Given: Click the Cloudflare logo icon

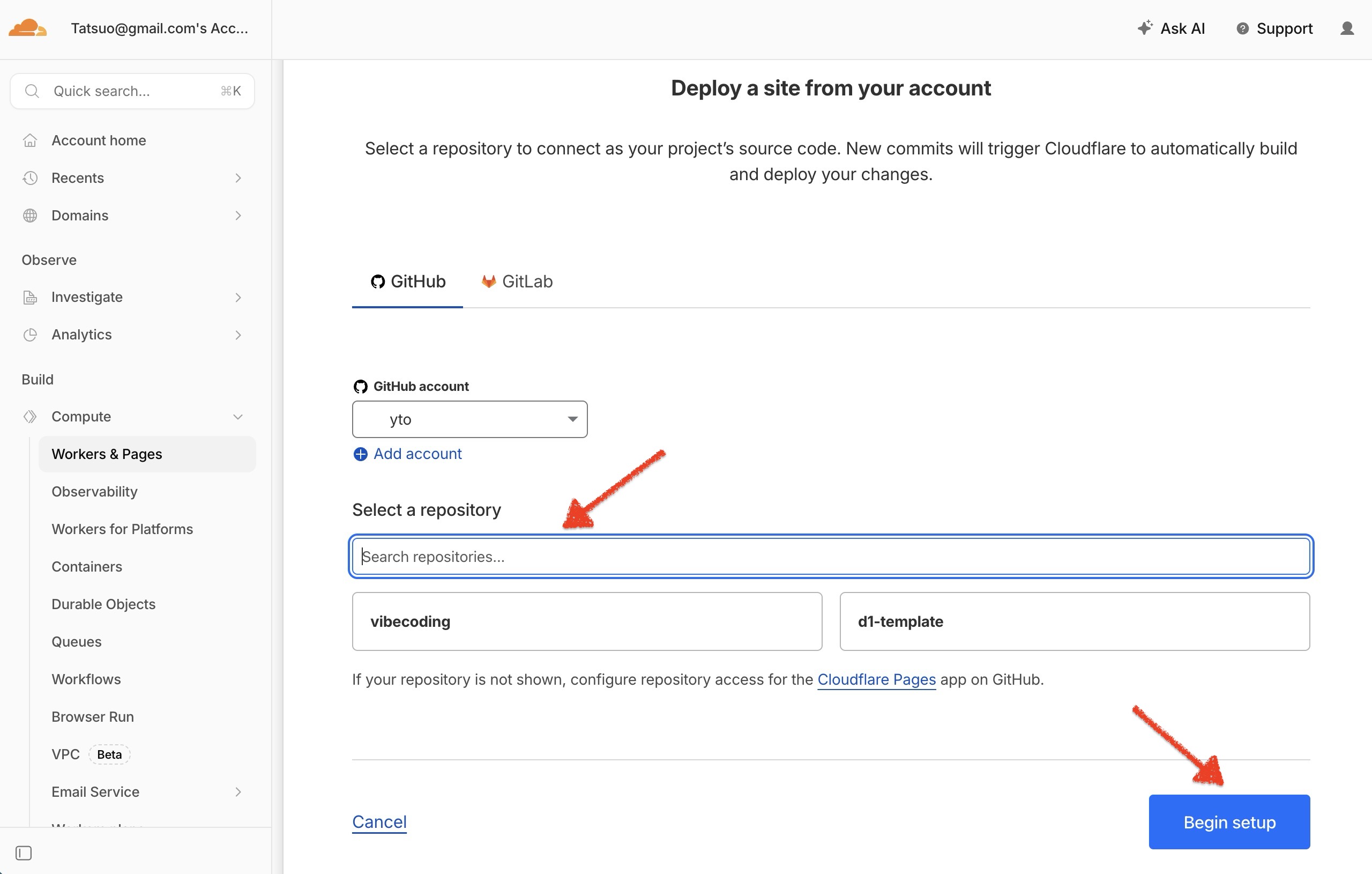Looking at the screenshot, I should click(27, 28).
